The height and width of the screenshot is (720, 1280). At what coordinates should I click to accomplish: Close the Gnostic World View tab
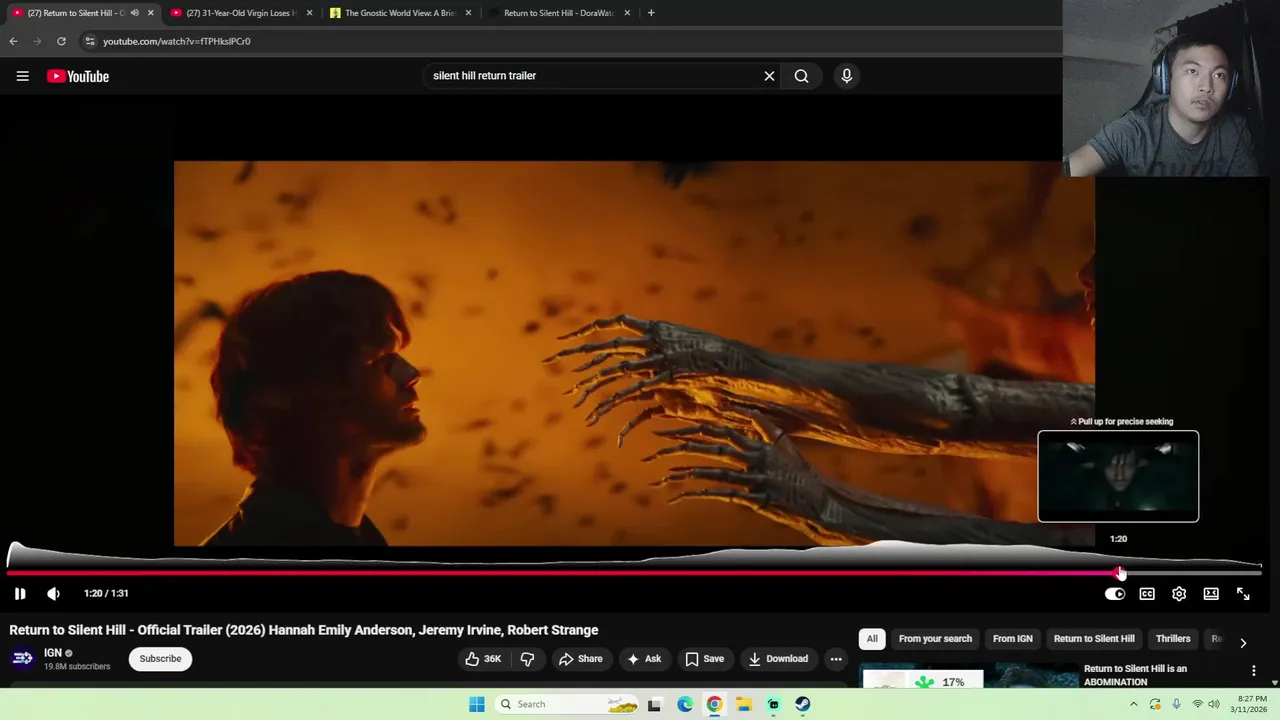468,13
